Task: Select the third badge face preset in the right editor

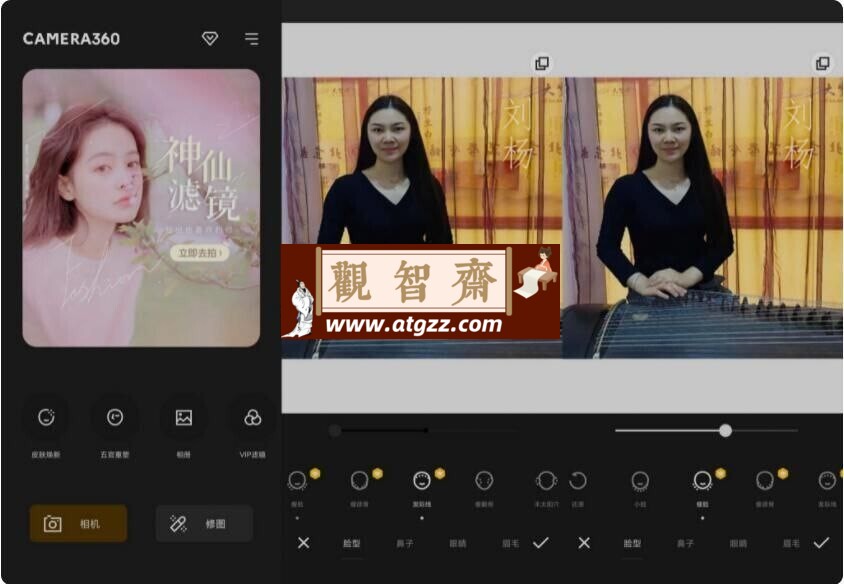Action: pyautogui.click(x=765, y=480)
